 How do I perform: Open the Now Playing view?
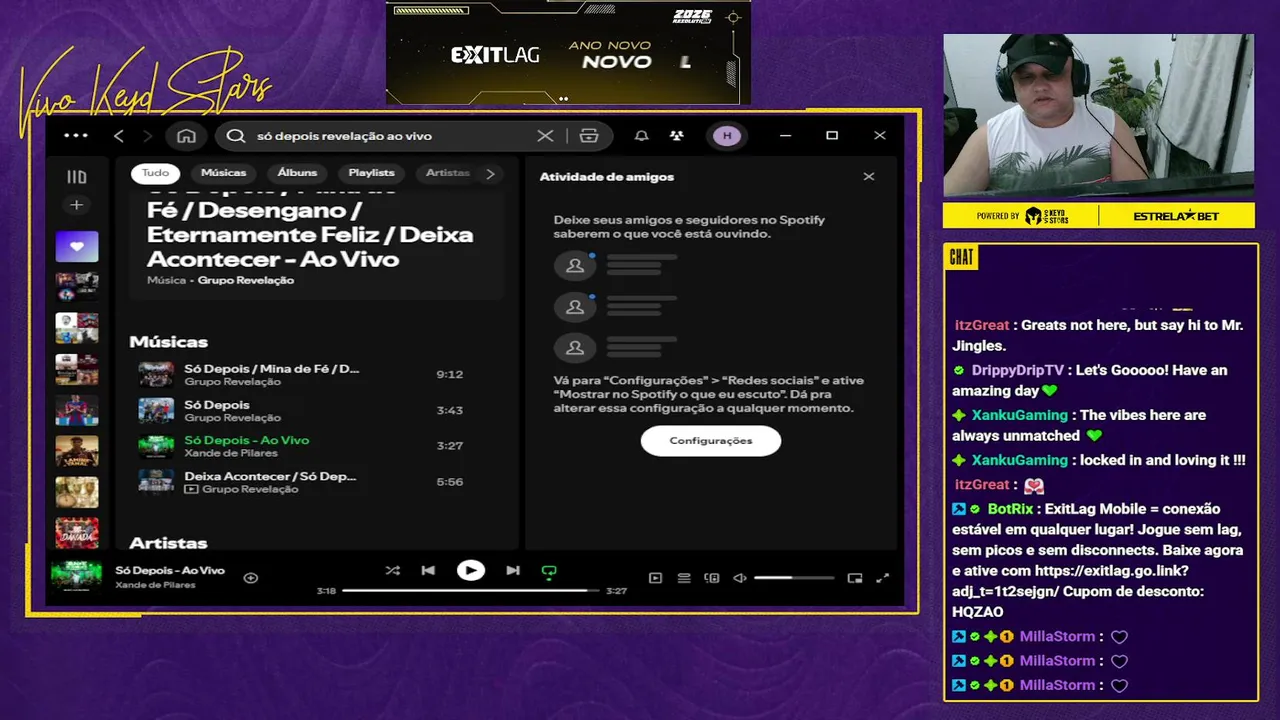click(655, 578)
